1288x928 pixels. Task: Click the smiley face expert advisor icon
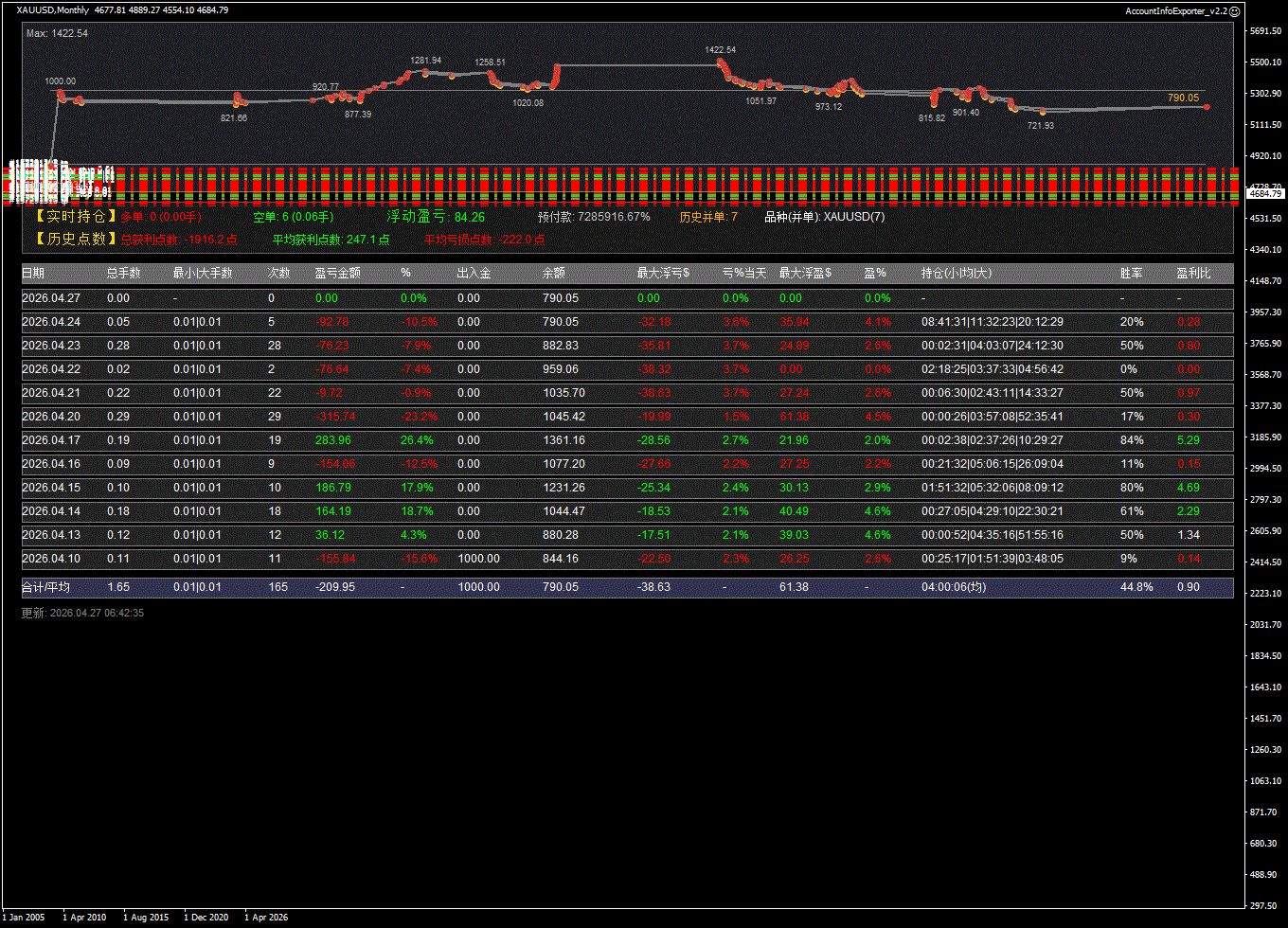point(1235,10)
